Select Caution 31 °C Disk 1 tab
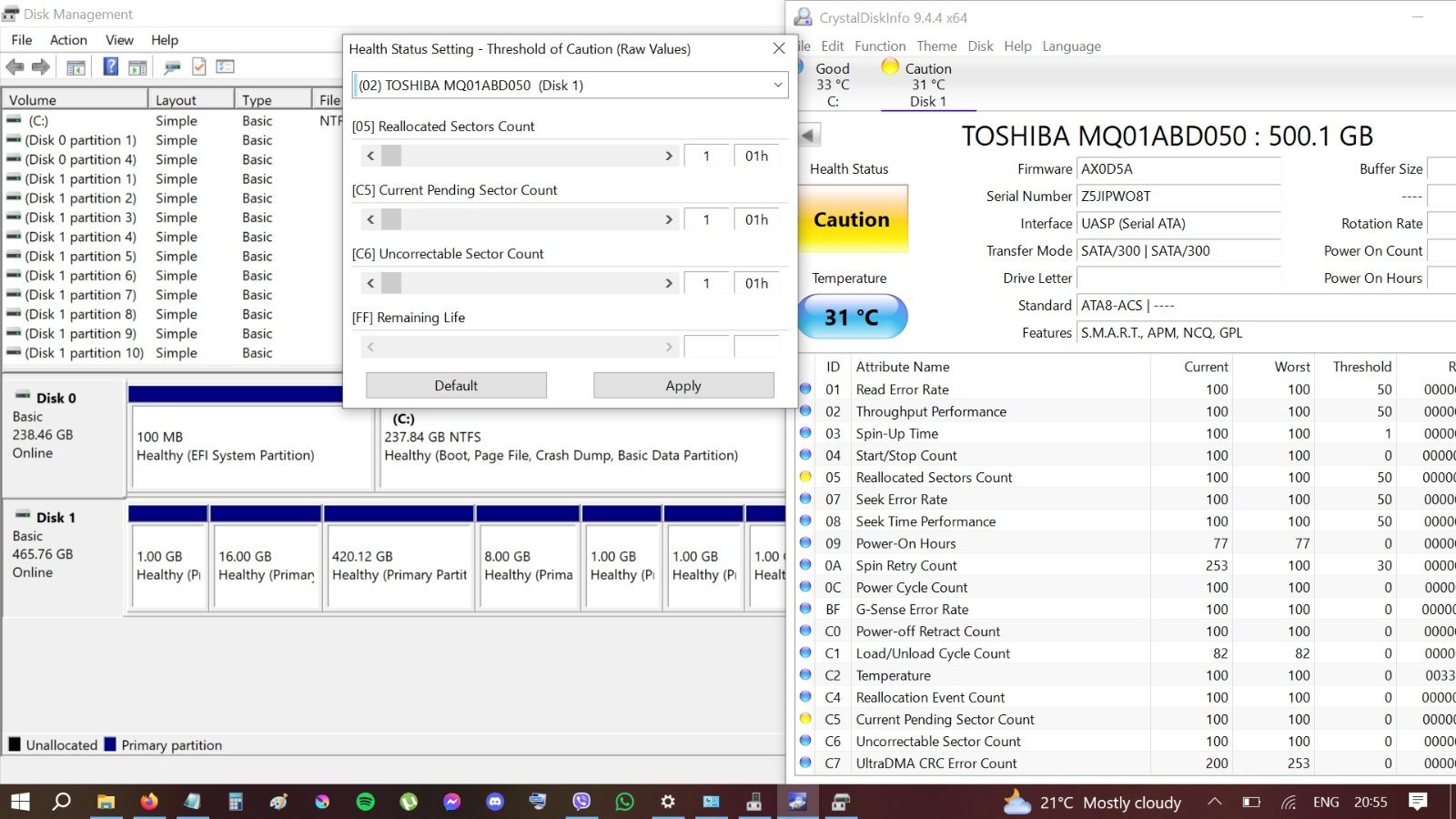 click(x=928, y=85)
